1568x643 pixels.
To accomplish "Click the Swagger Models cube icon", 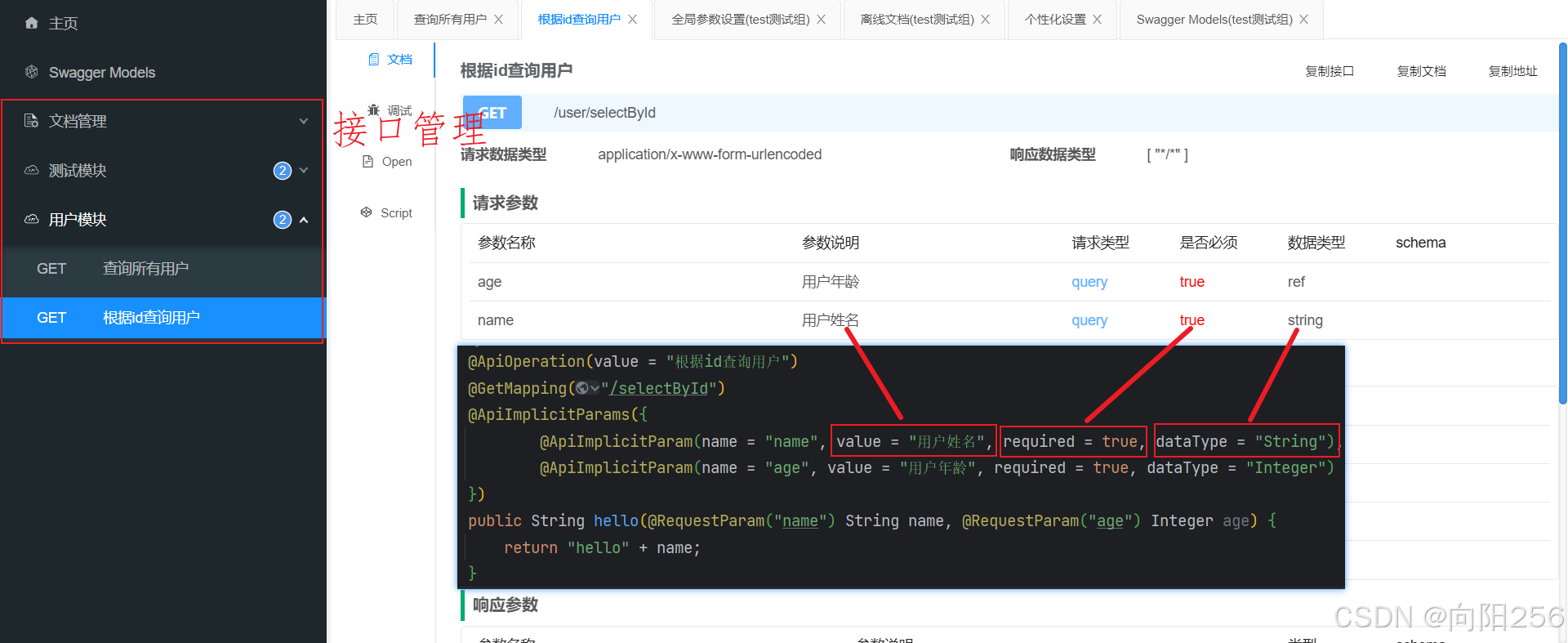I will point(31,72).
